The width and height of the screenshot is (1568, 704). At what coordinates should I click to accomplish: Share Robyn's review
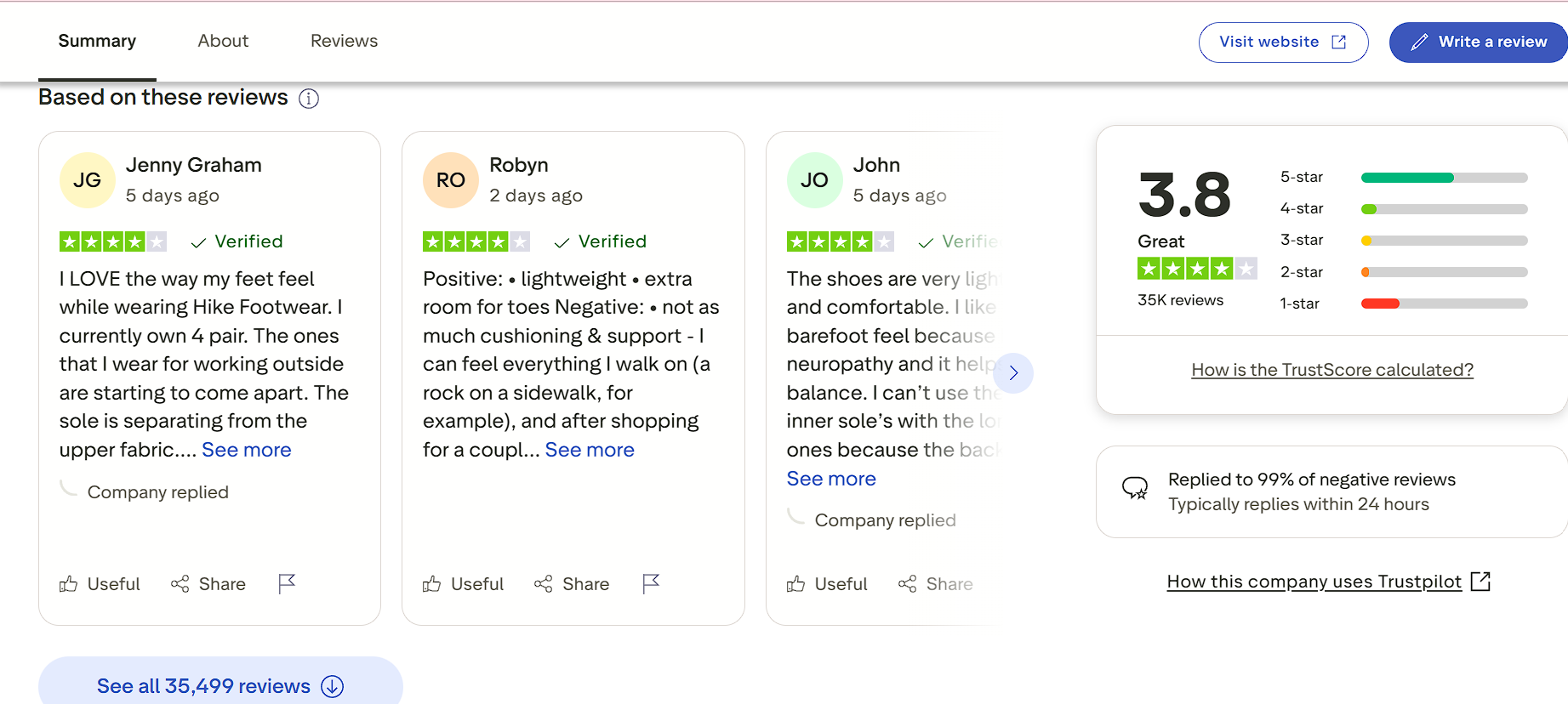[x=572, y=584]
